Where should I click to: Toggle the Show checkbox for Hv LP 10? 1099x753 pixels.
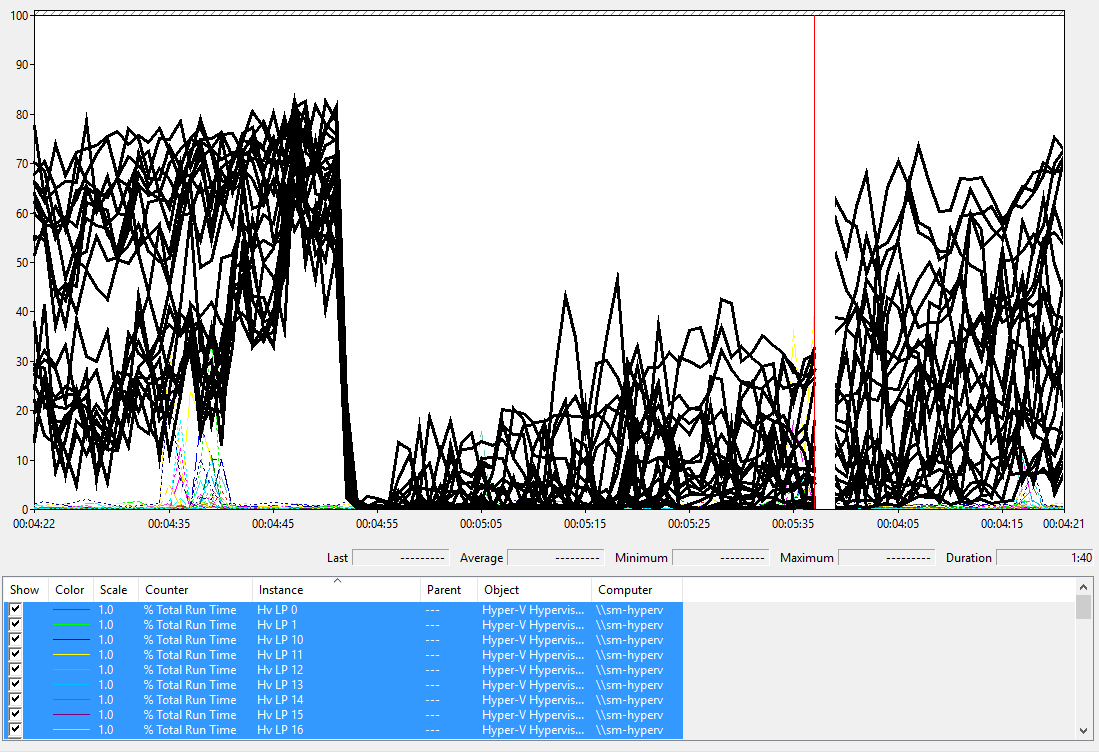click(x=15, y=639)
